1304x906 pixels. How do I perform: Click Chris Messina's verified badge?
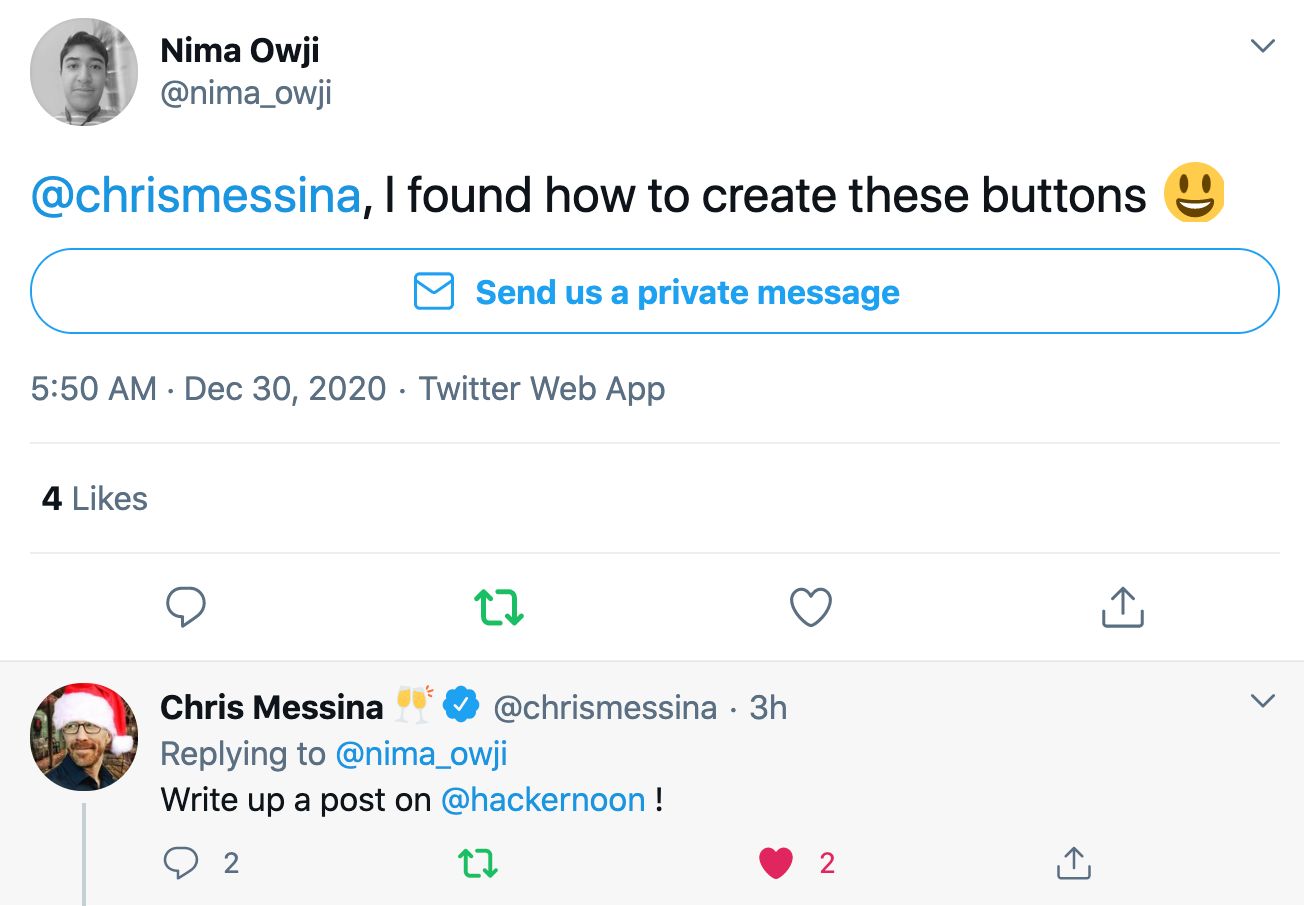[461, 706]
